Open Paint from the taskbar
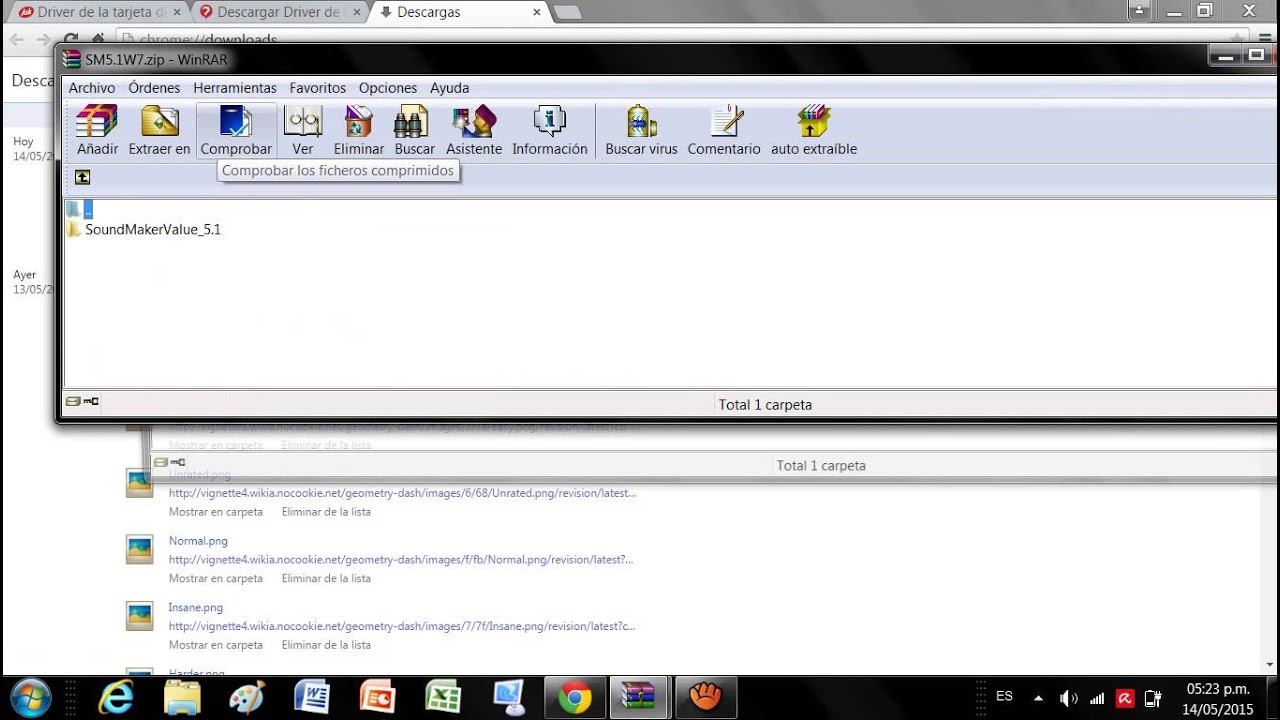This screenshot has width=1280, height=720. pos(247,697)
